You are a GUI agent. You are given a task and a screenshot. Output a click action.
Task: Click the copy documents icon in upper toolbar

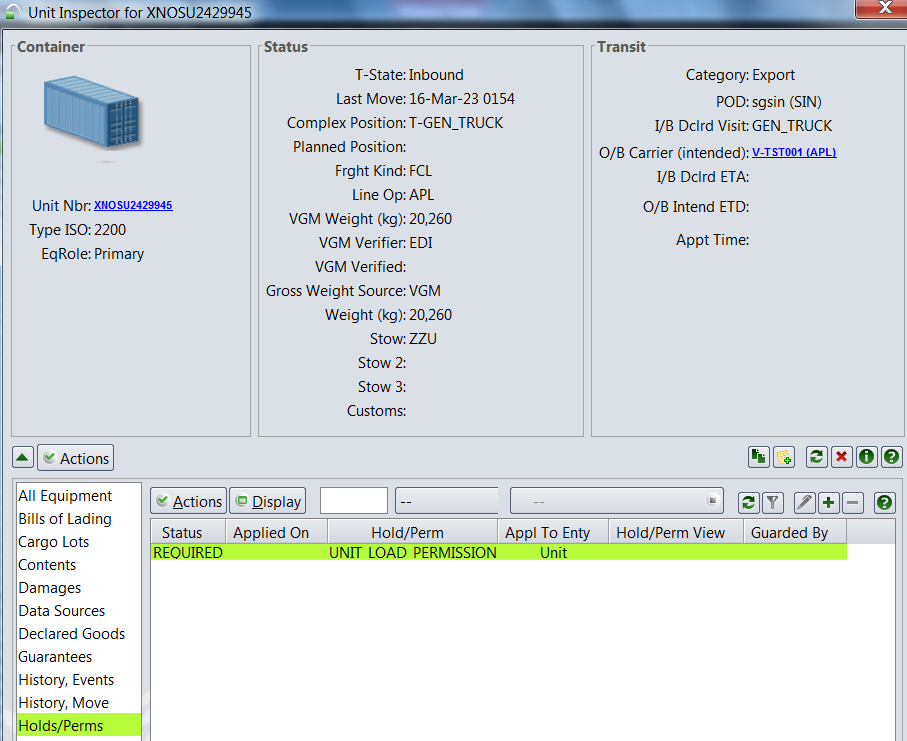758,457
